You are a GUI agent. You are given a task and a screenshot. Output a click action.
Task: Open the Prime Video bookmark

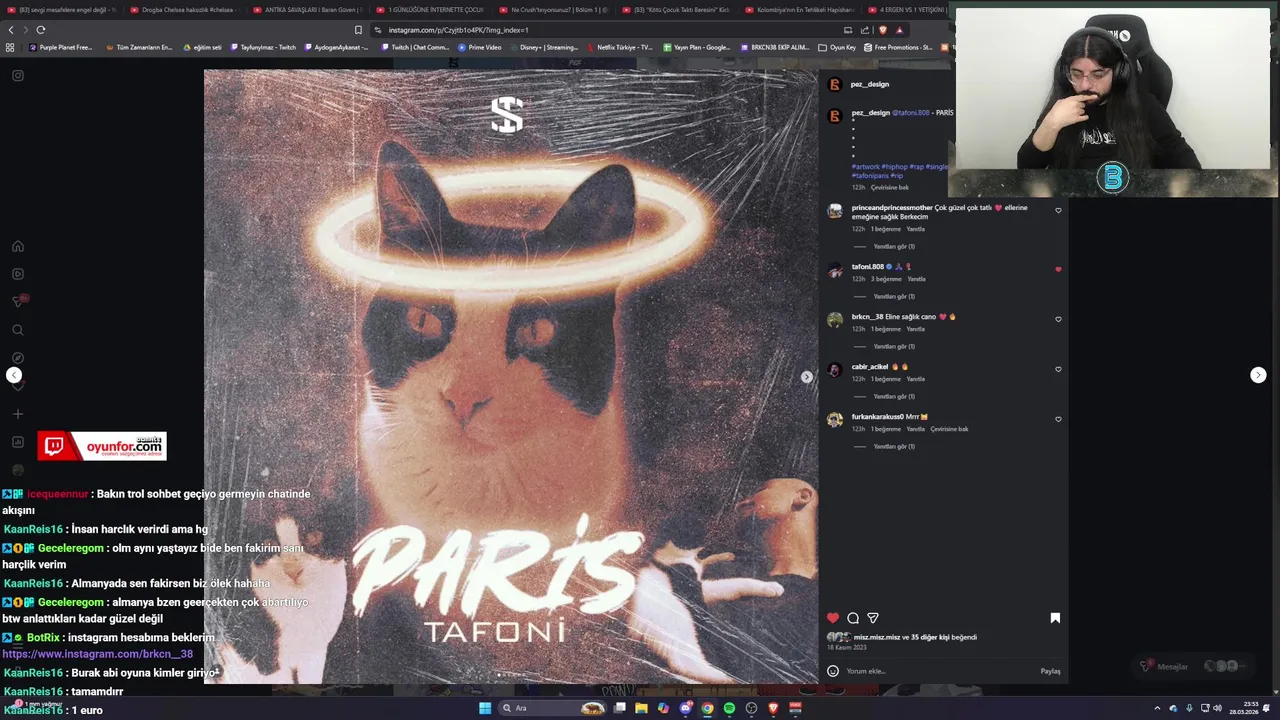(x=480, y=47)
